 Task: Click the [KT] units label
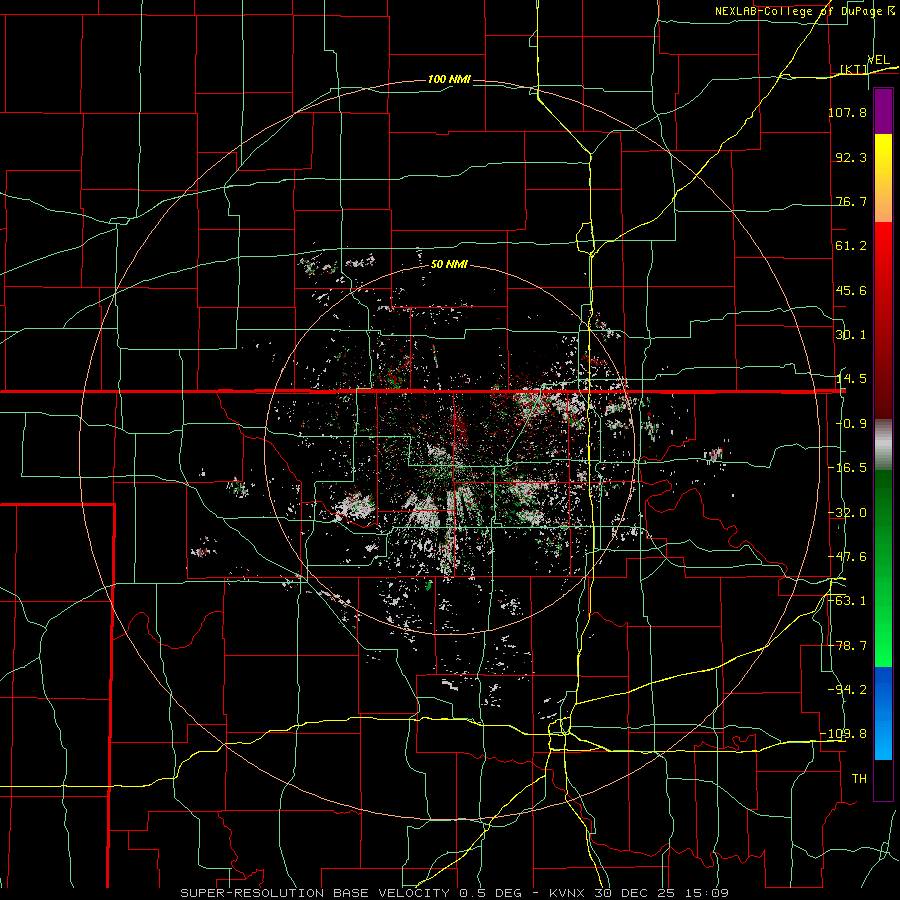click(854, 69)
